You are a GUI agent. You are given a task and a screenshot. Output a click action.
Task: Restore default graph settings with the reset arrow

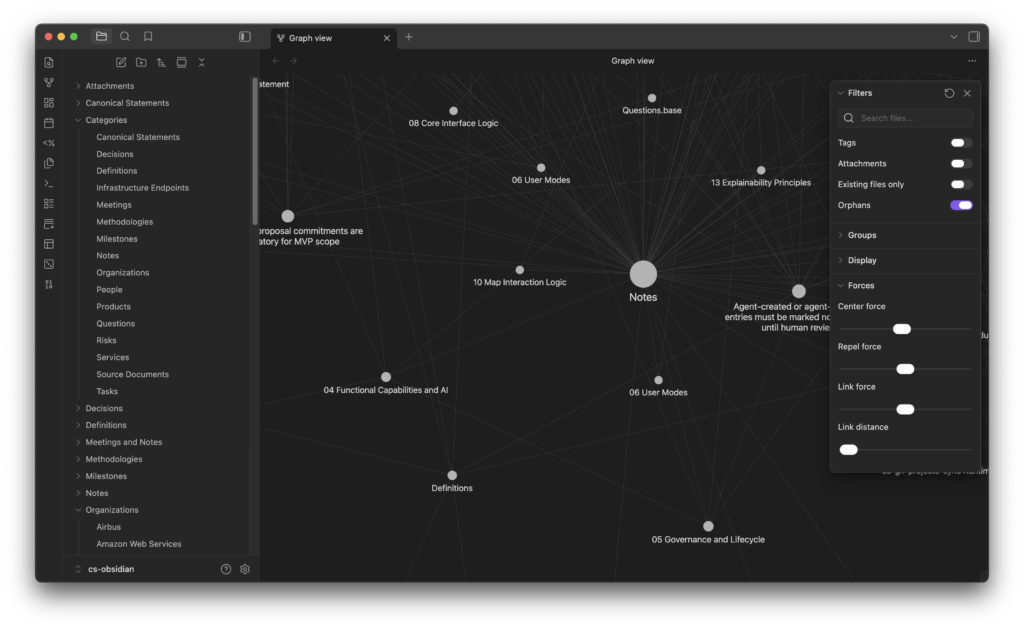point(949,92)
